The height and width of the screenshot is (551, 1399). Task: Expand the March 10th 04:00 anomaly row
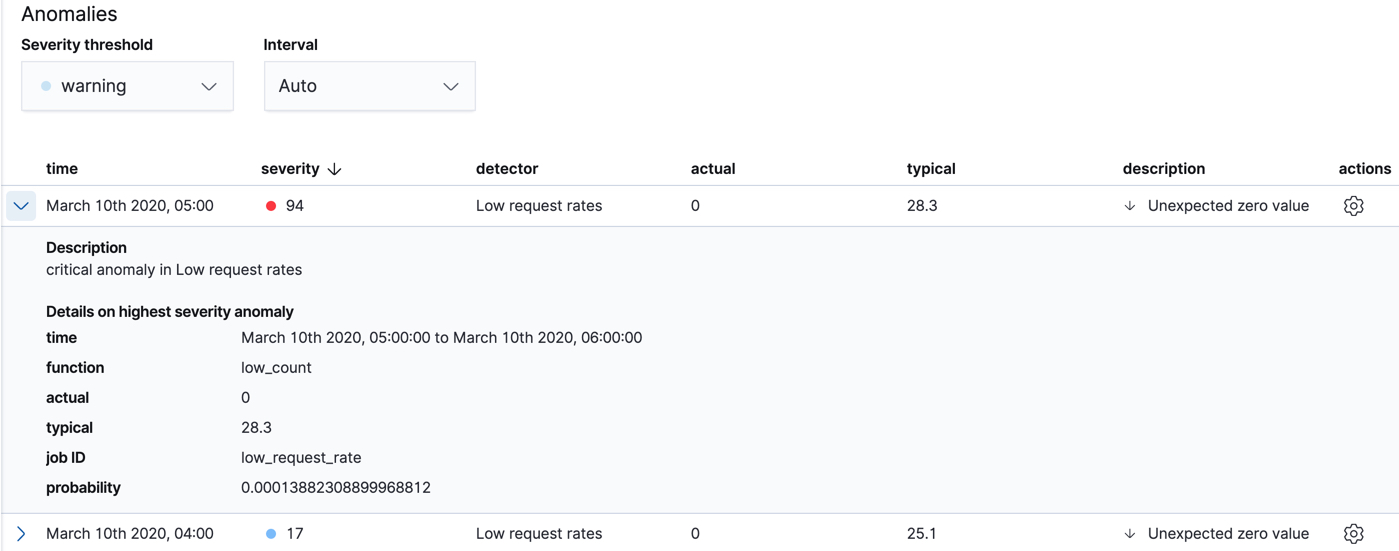[21, 534]
